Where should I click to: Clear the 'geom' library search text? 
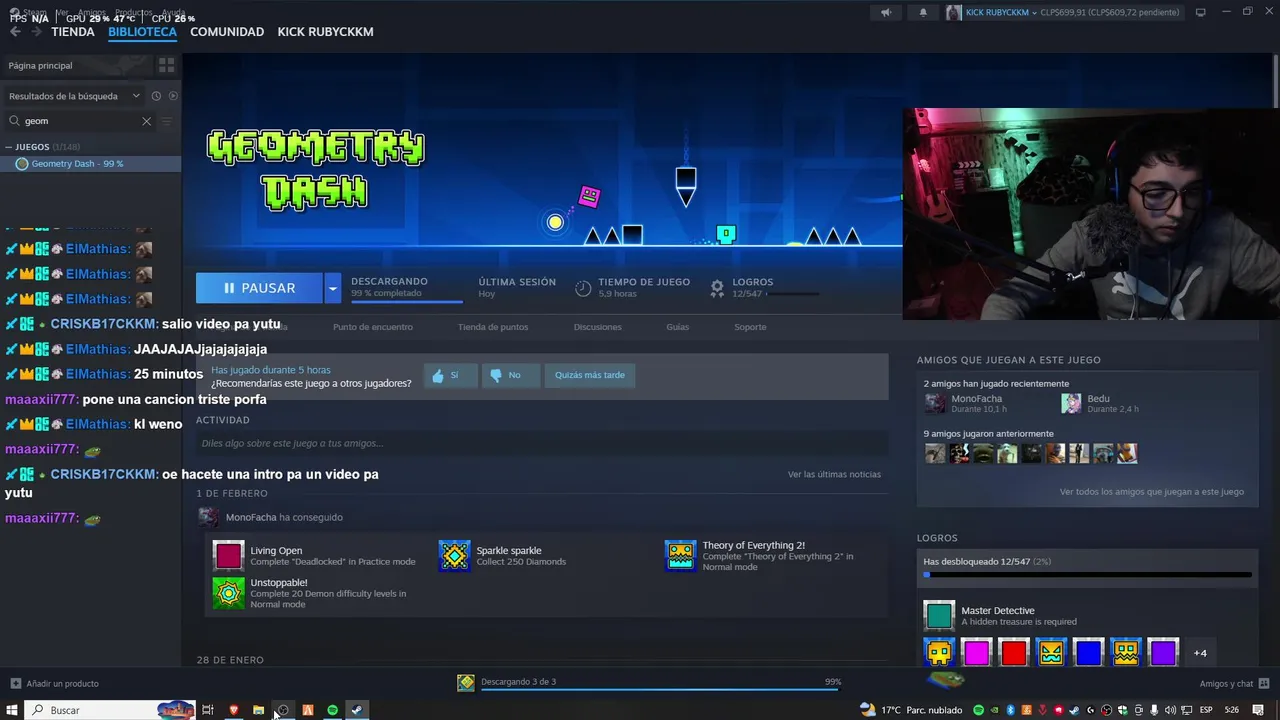point(146,121)
